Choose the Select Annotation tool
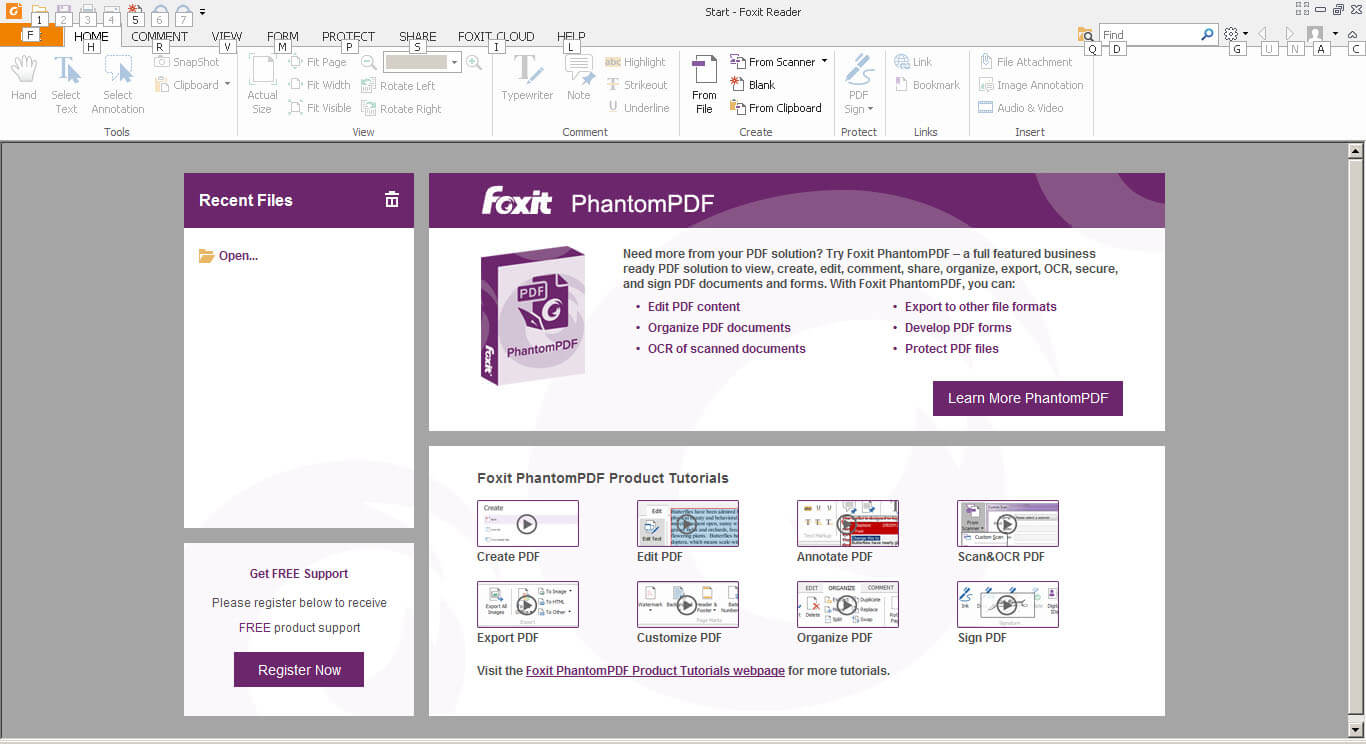The height and width of the screenshot is (744, 1366). click(x=118, y=84)
